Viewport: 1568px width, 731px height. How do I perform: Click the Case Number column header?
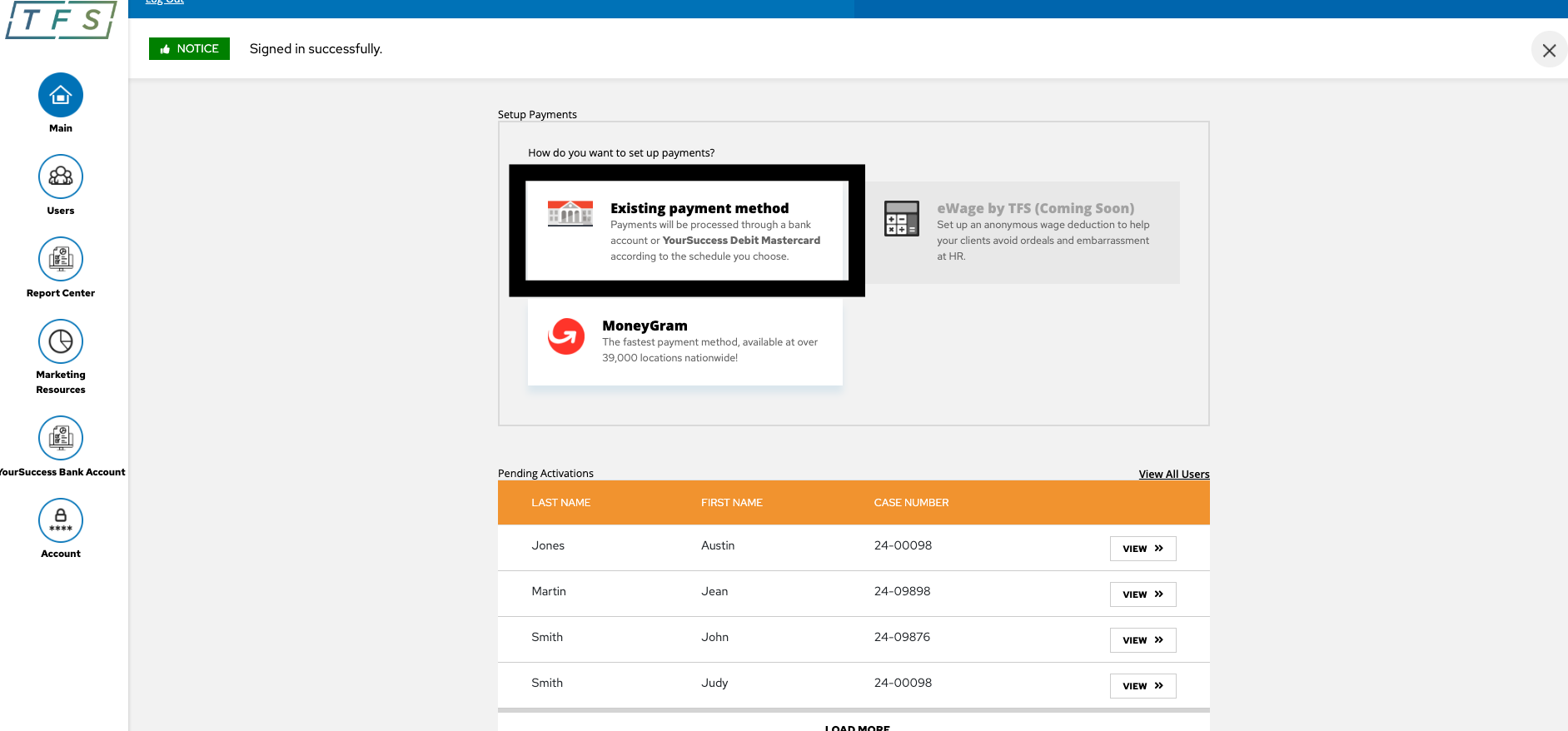click(911, 503)
